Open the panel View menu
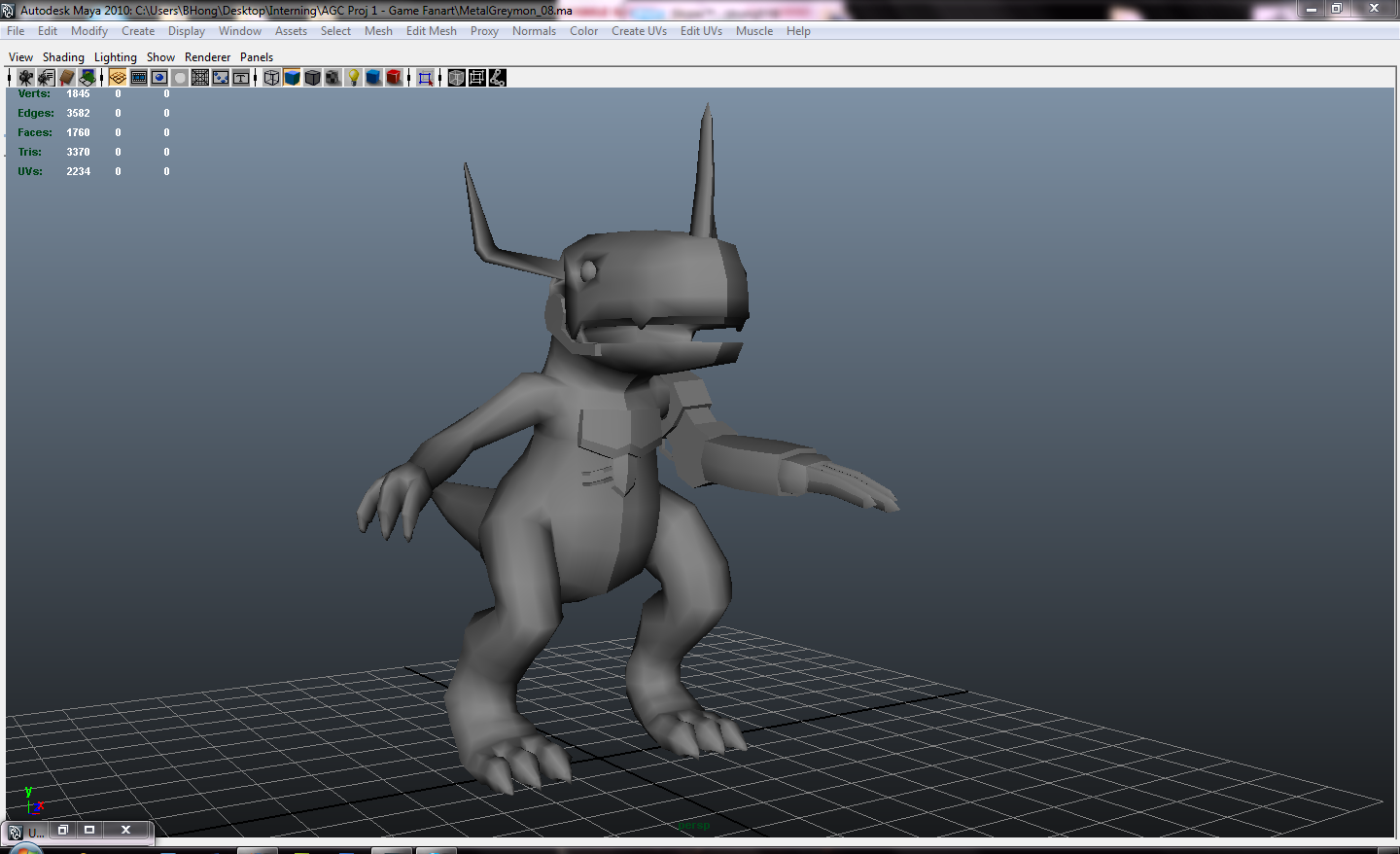1400x854 pixels. 20,57
